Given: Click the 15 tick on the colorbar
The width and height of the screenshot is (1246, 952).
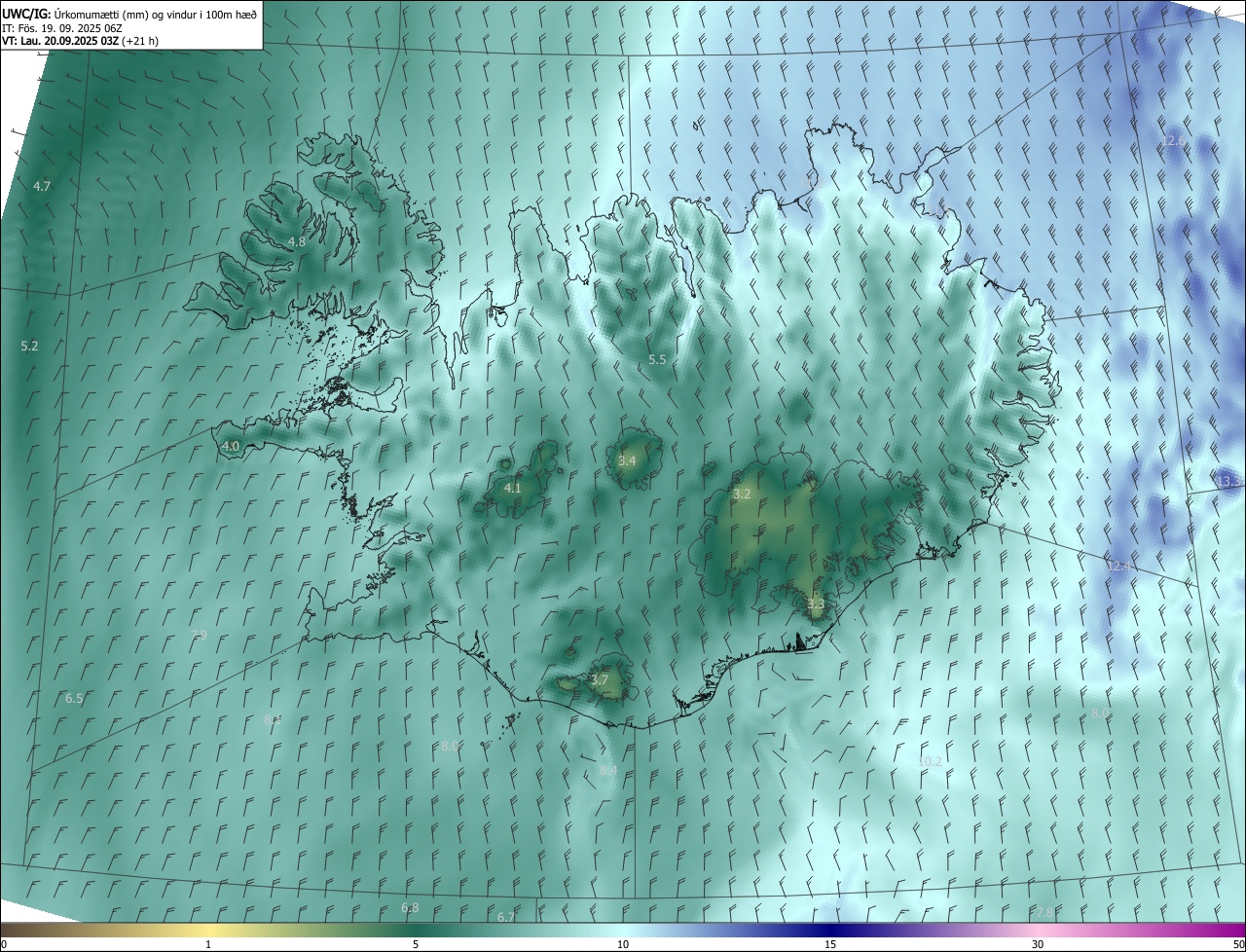Looking at the screenshot, I should pos(830,944).
